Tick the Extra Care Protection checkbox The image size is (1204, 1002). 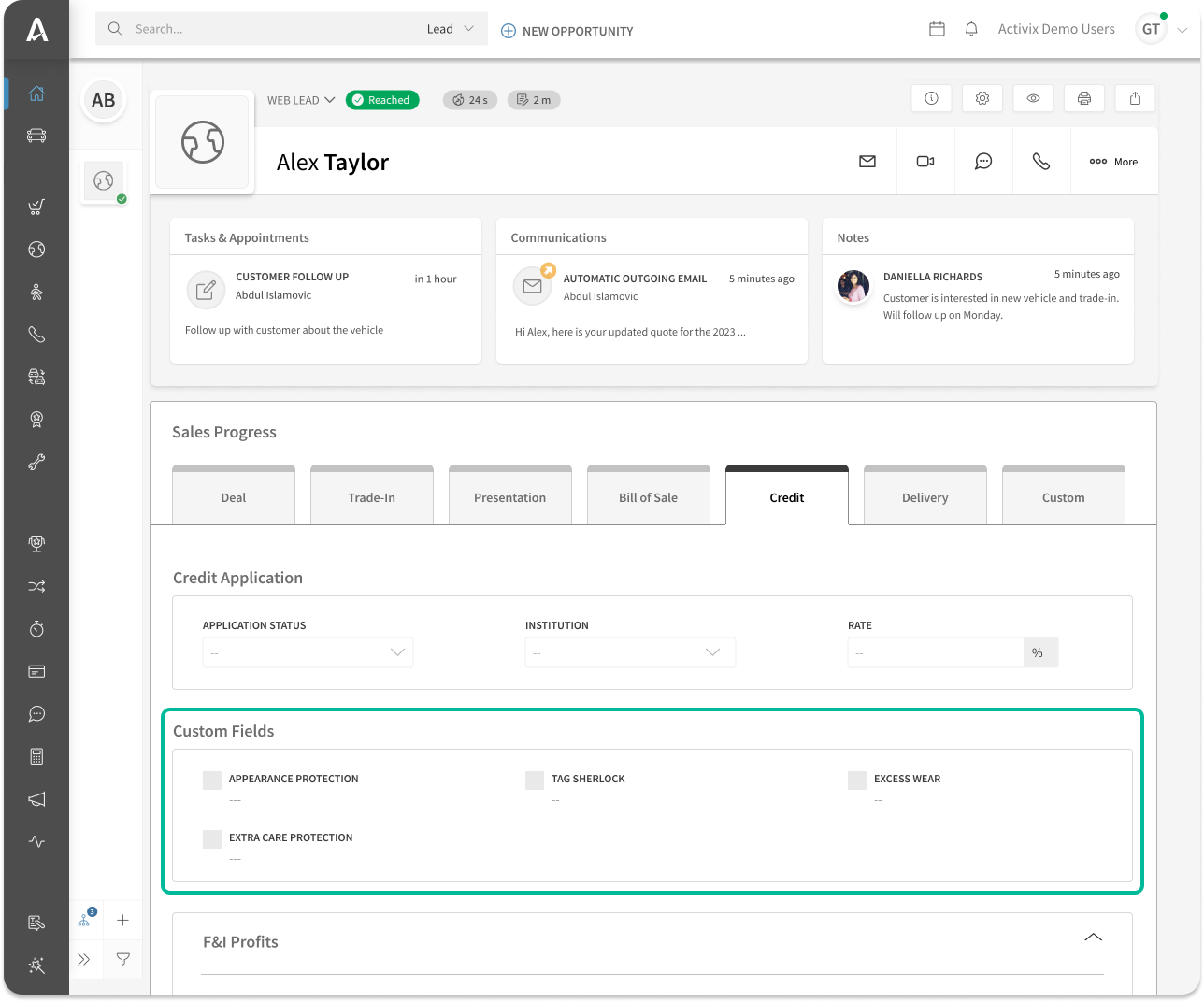pyautogui.click(x=212, y=839)
